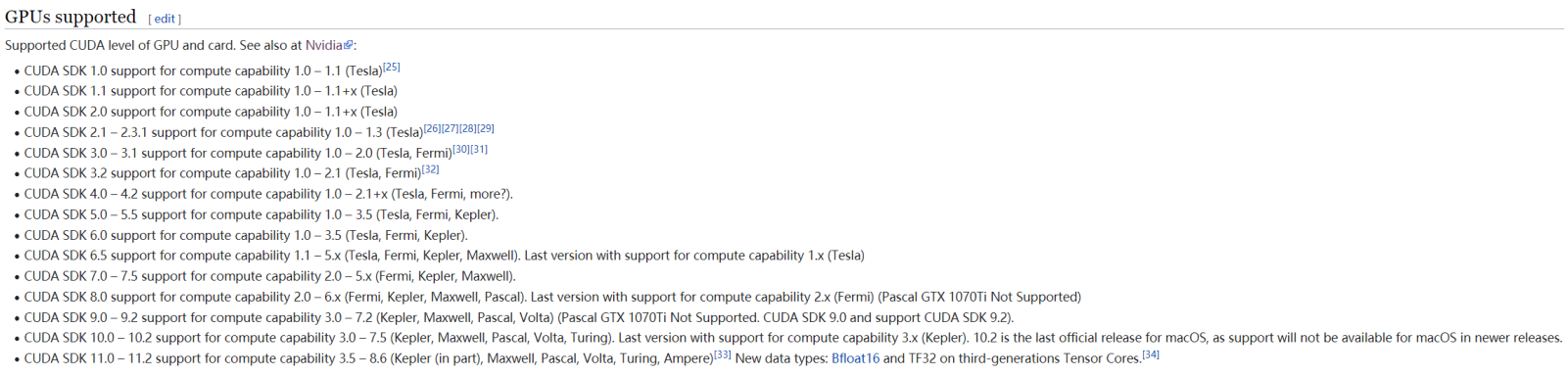Click the CUDA SDK 10.0 – 10.2 list entry

(793, 338)
